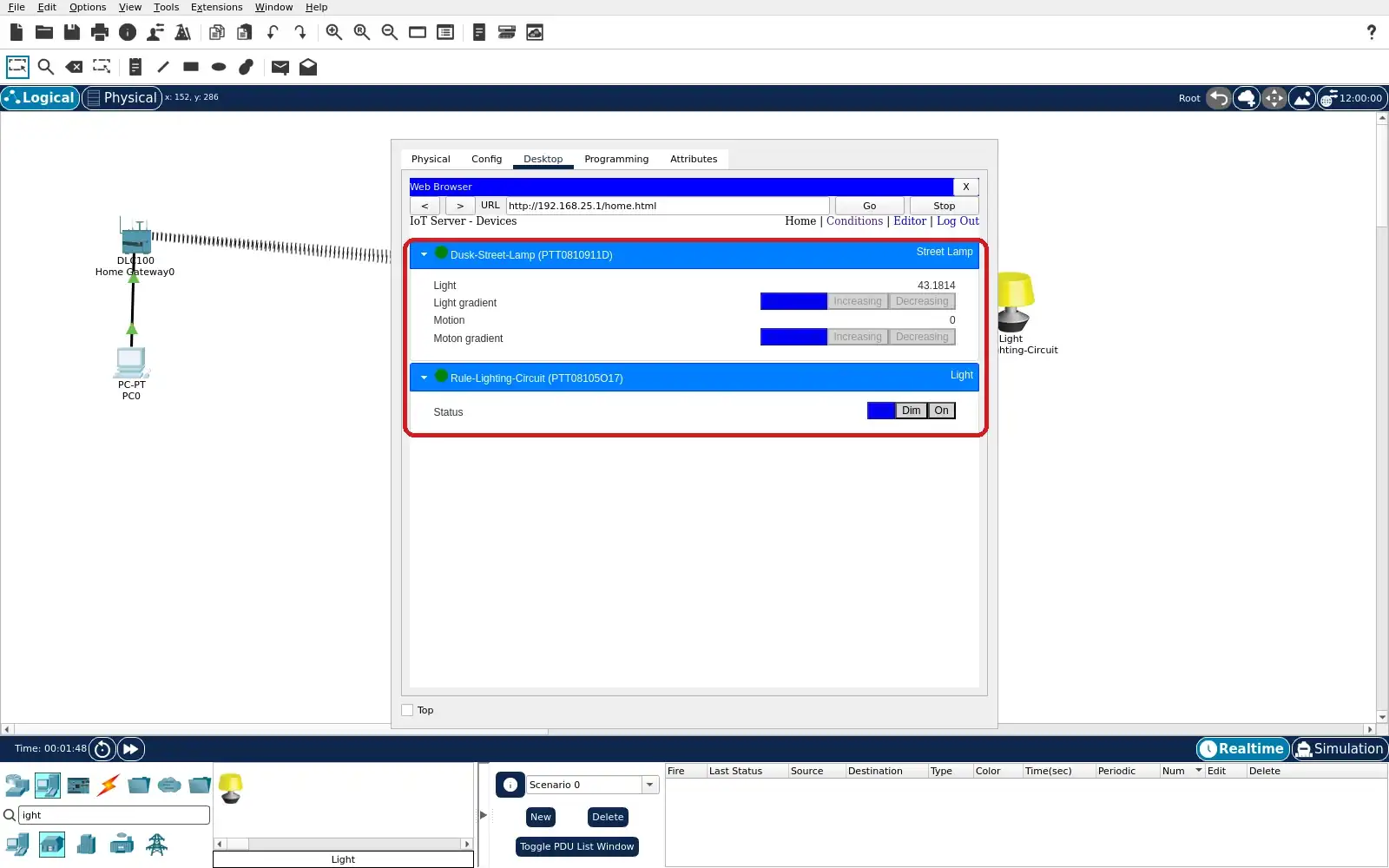Viewport: 1389px width, 868px height.
Task: Click the Zoom Out magnifier icon
Action: tap(390, 32)
